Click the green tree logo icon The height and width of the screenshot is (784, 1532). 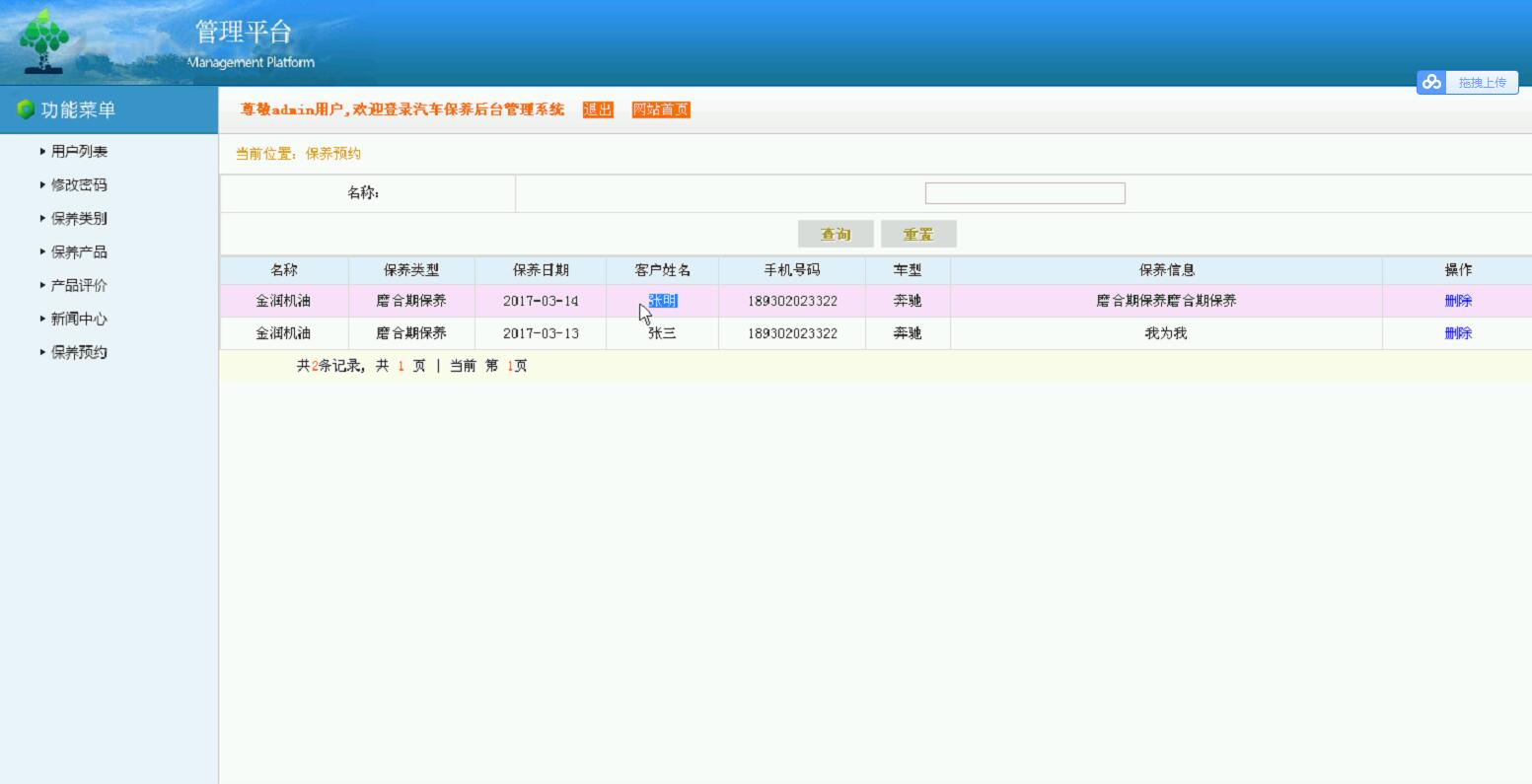[43, 39]
